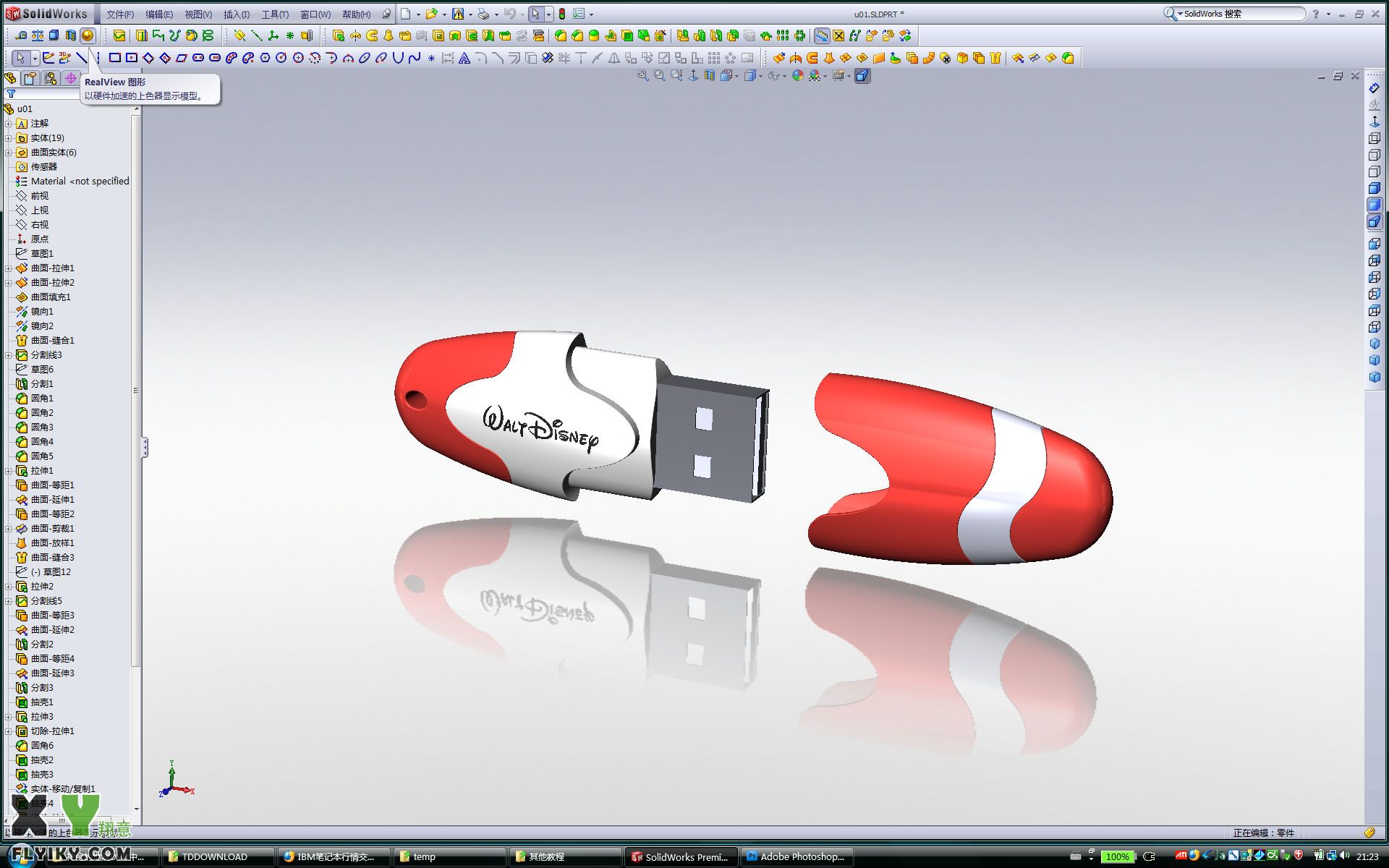
Task: Click the section view icon
Action: (709, 76)
